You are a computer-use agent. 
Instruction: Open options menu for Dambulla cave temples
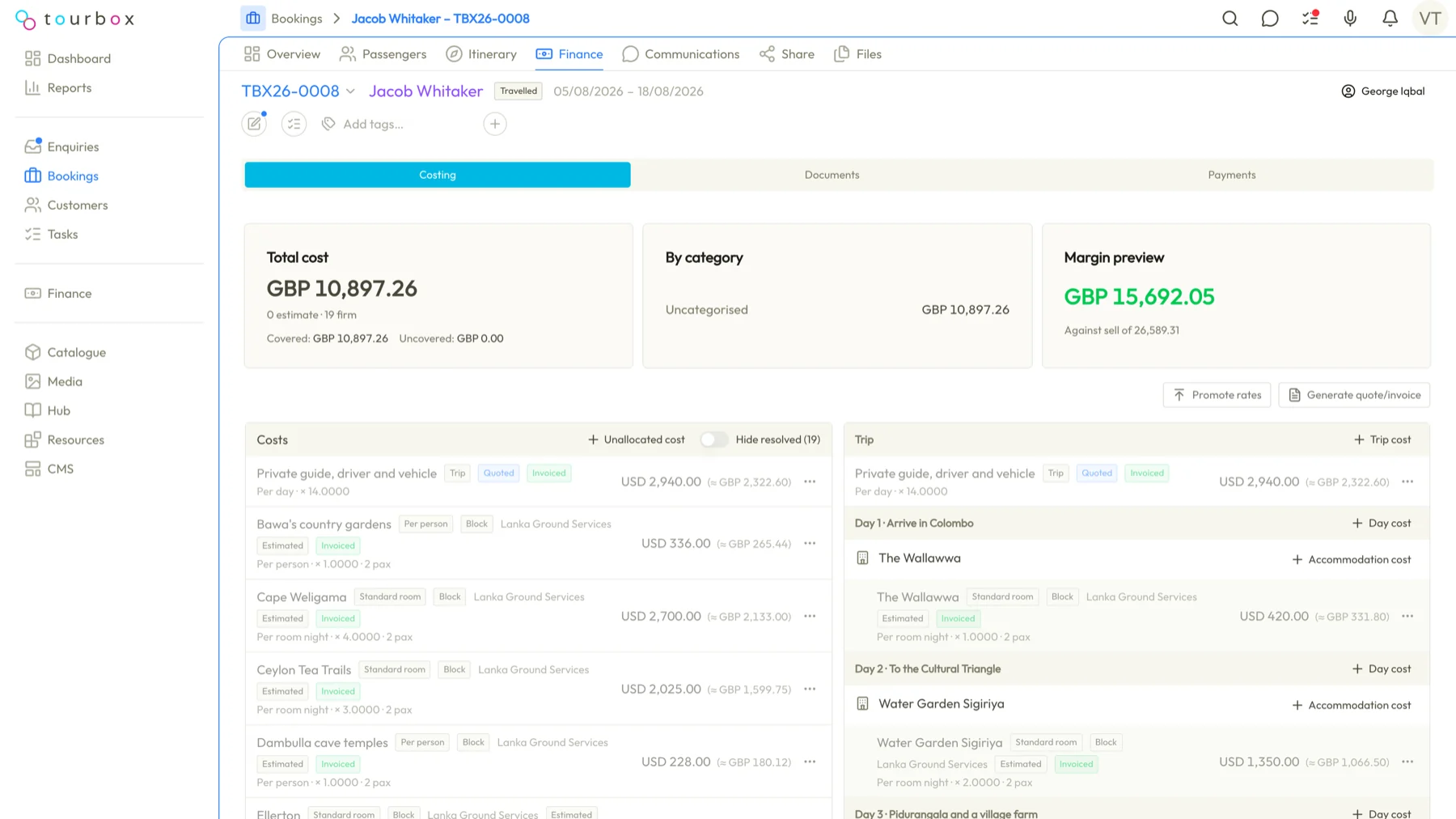point(810,762)
